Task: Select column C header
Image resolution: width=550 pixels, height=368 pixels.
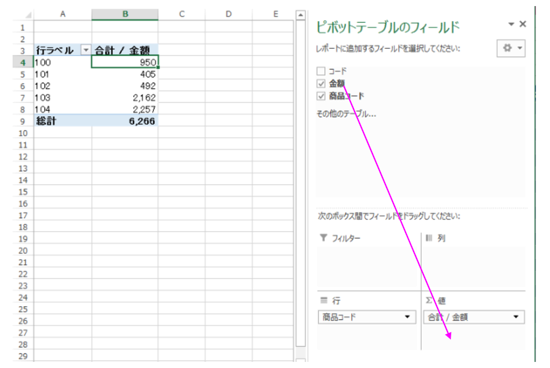Action: 181,14
